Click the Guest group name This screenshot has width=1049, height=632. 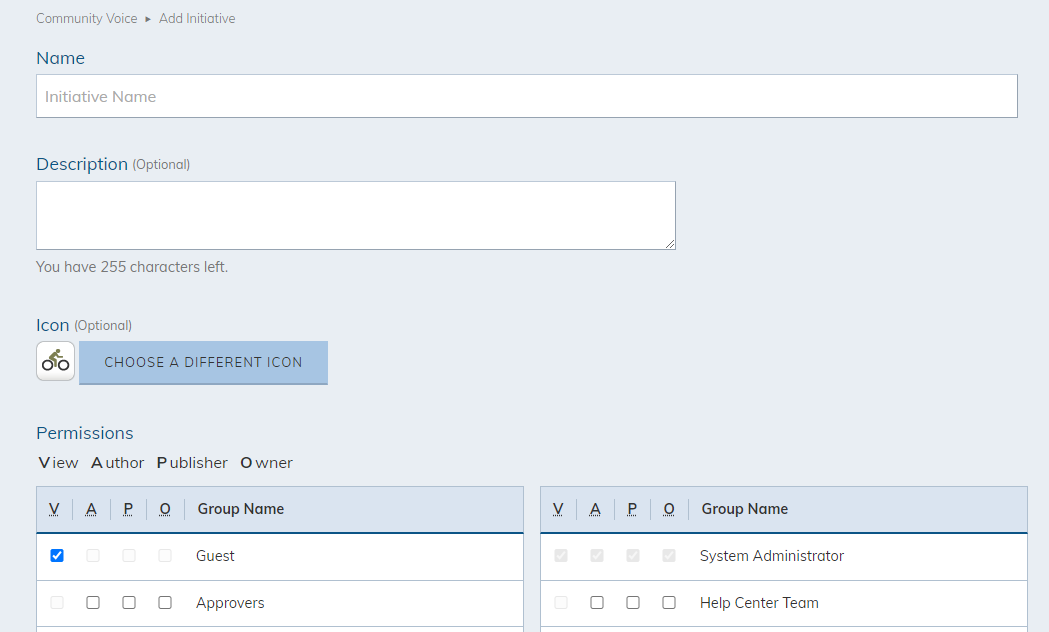pyautogui.click(x=215, y=556)
